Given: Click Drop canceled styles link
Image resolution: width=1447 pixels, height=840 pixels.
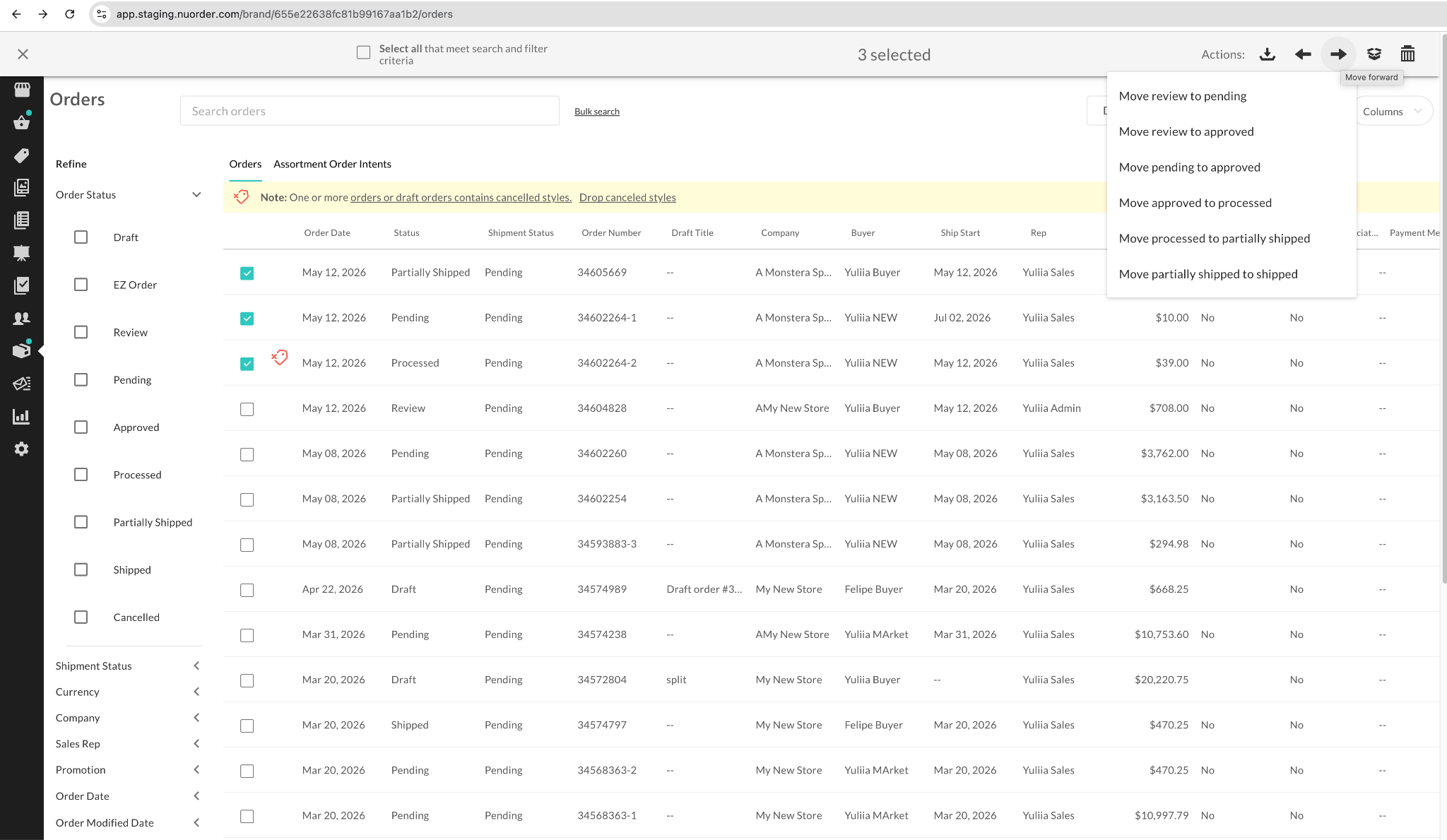Looking at the screenshot, I should 627,197.
